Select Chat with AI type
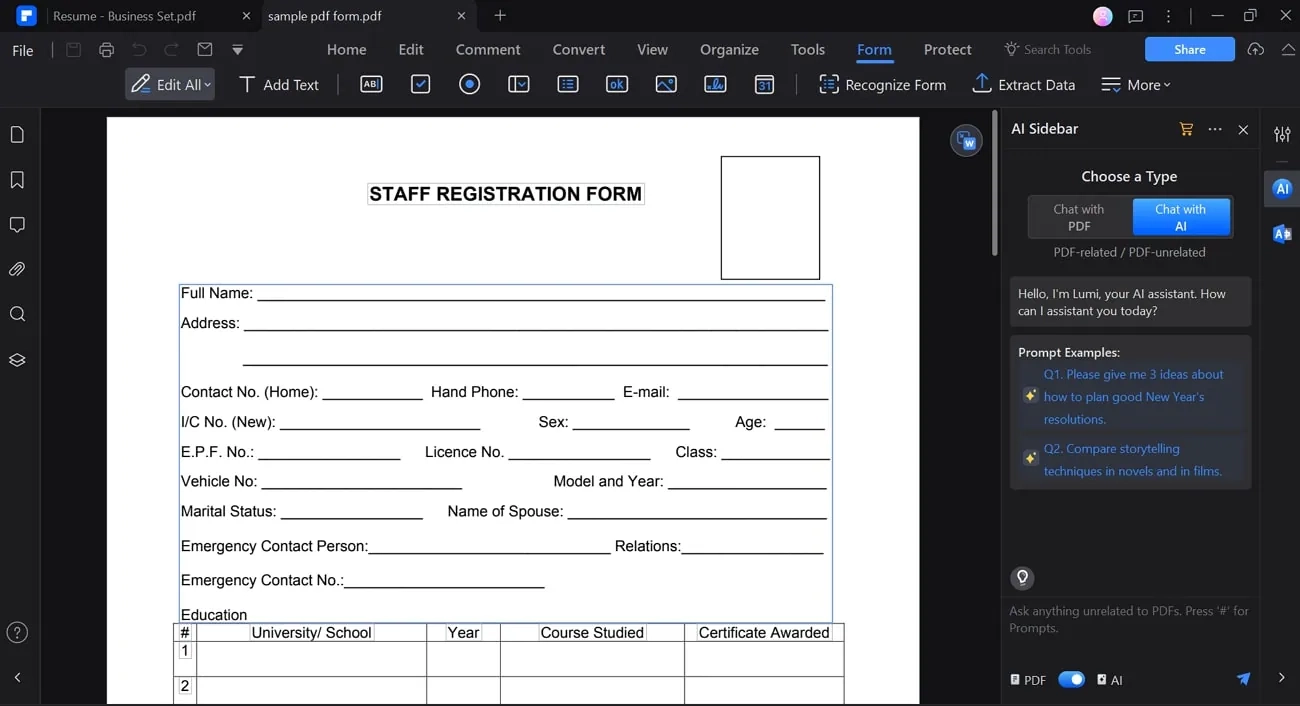This screenshot has width=1300, height=706. click(1181, 217)
